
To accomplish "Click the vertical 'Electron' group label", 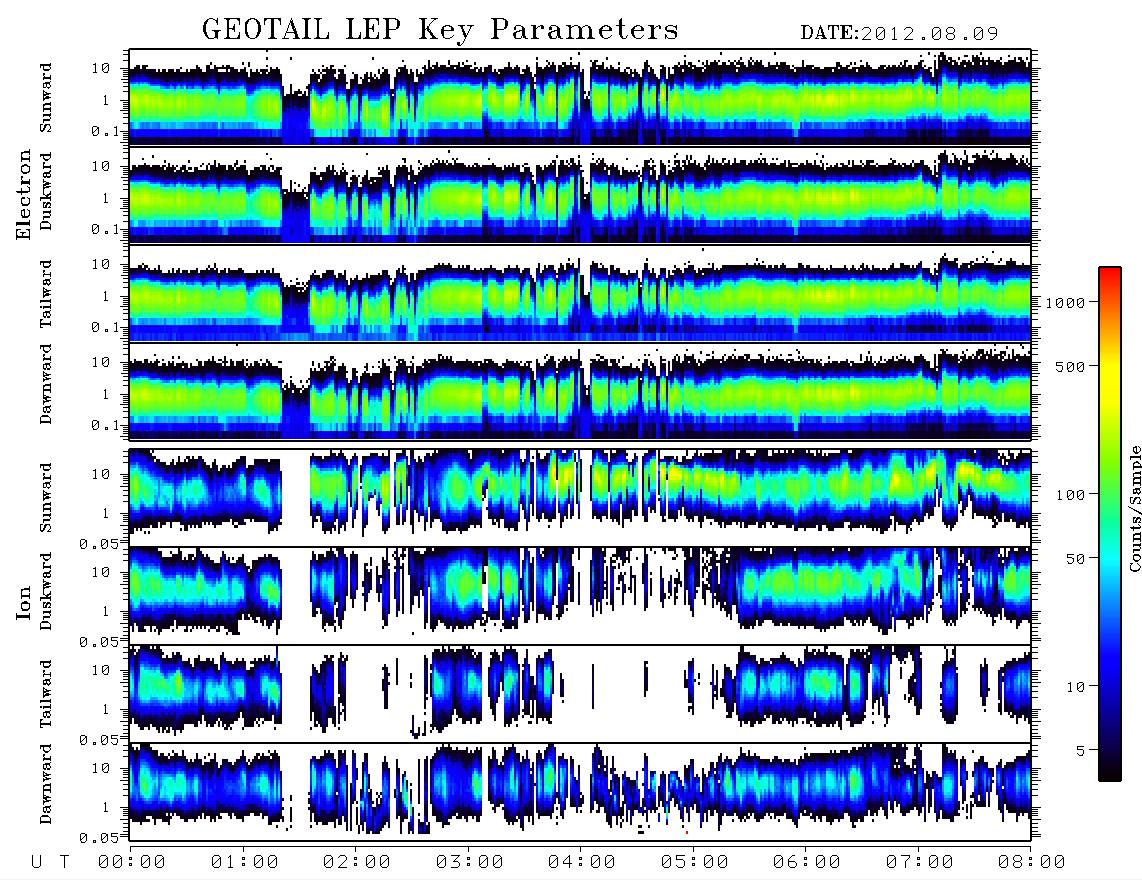I will coord(23,195).
